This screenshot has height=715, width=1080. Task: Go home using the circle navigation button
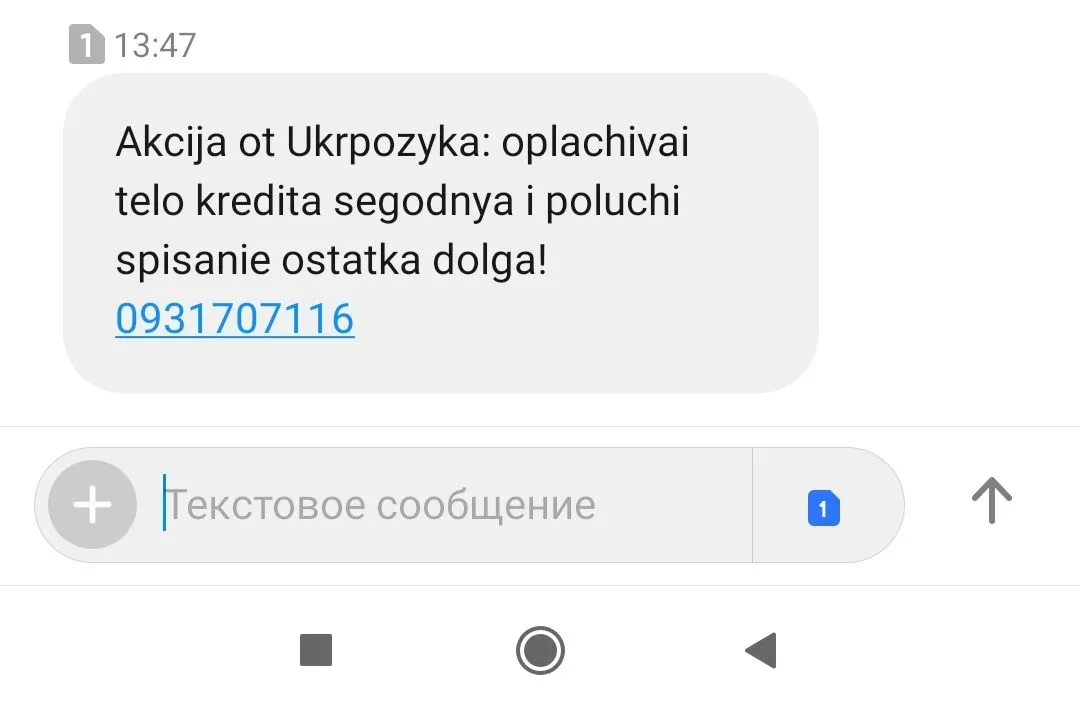point(541,650)
